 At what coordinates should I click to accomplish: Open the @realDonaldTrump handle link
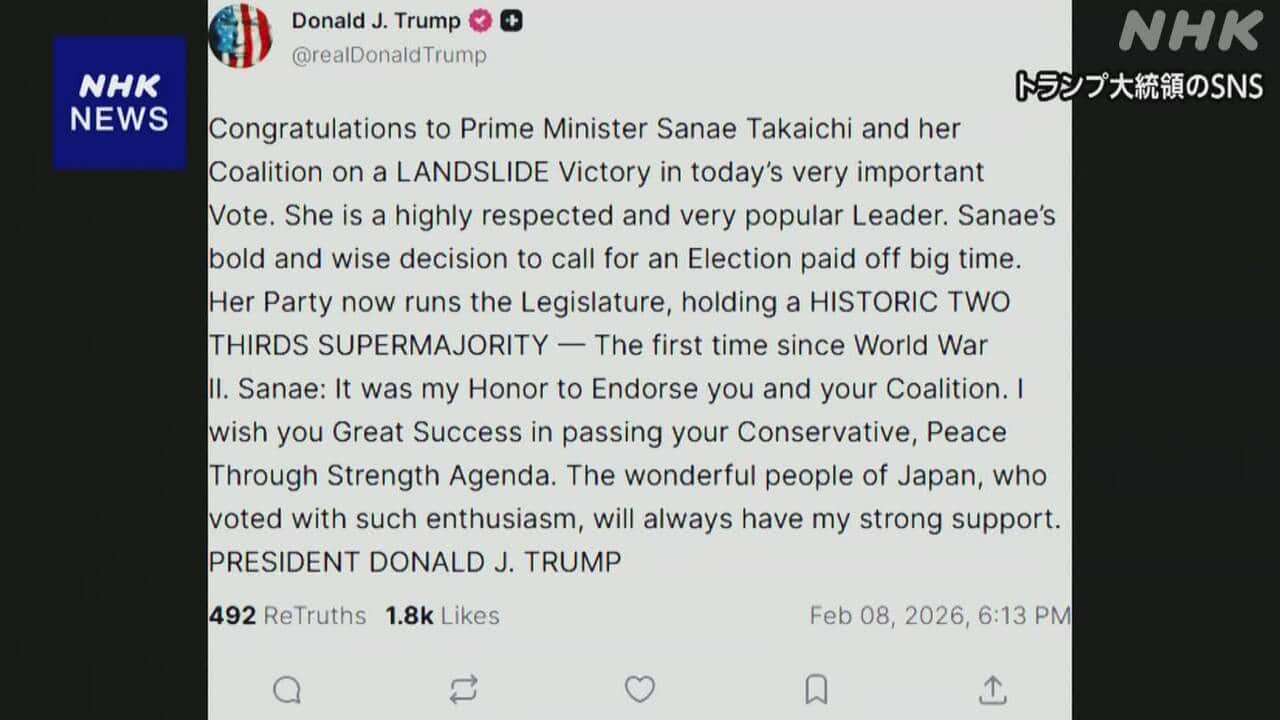point(389,55)
